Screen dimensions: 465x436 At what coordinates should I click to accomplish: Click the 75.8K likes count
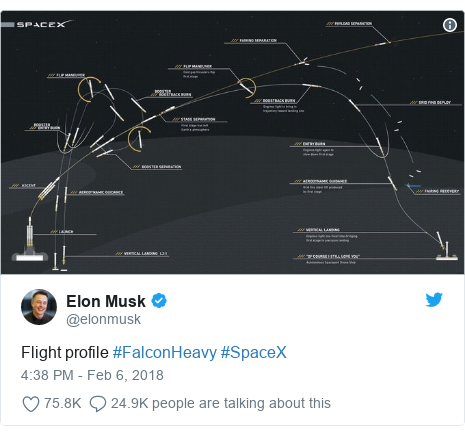pos(62,403)
